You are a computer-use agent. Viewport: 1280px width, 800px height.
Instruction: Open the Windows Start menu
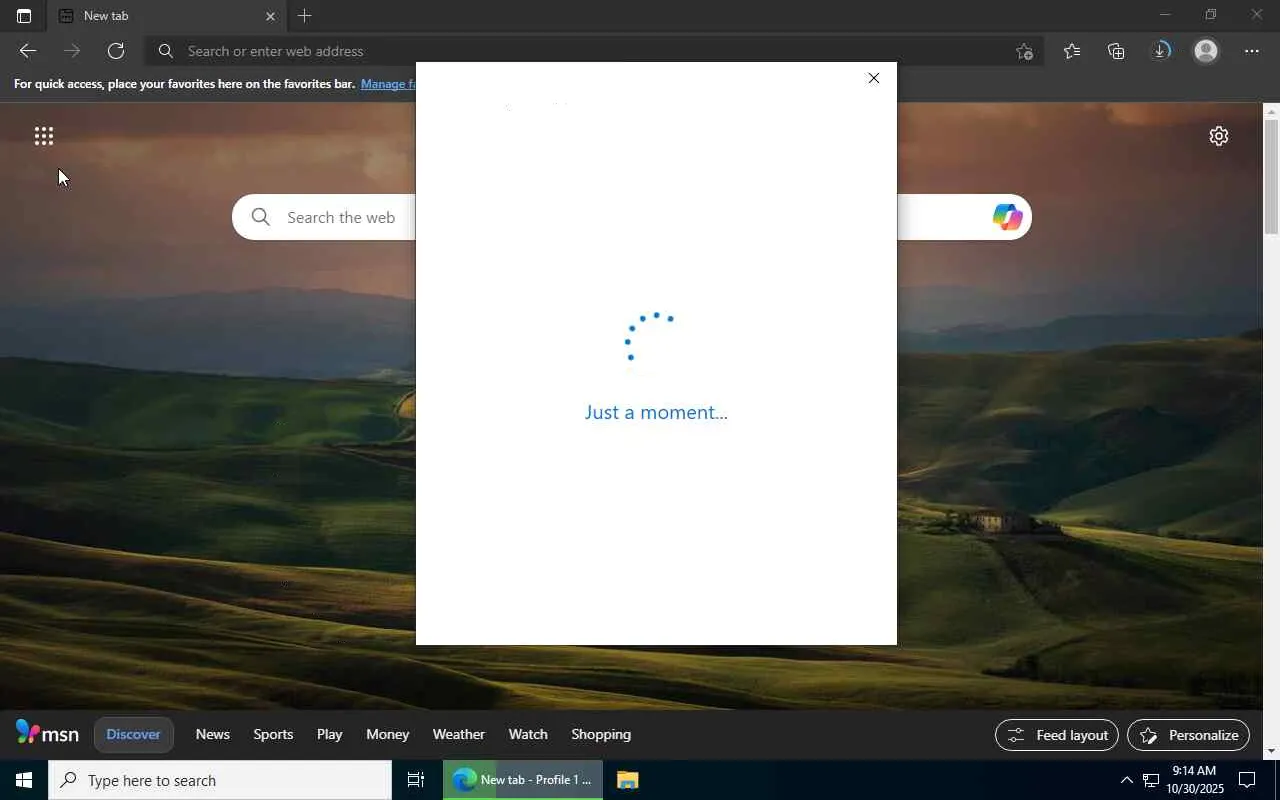24,780
